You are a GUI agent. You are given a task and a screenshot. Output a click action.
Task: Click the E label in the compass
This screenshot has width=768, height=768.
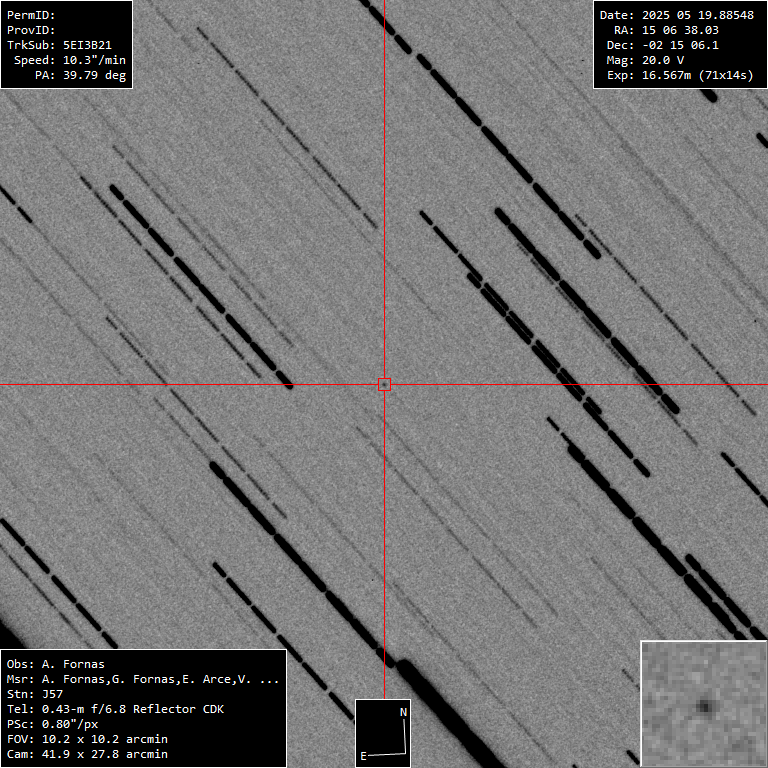click(x=364, y=756)
